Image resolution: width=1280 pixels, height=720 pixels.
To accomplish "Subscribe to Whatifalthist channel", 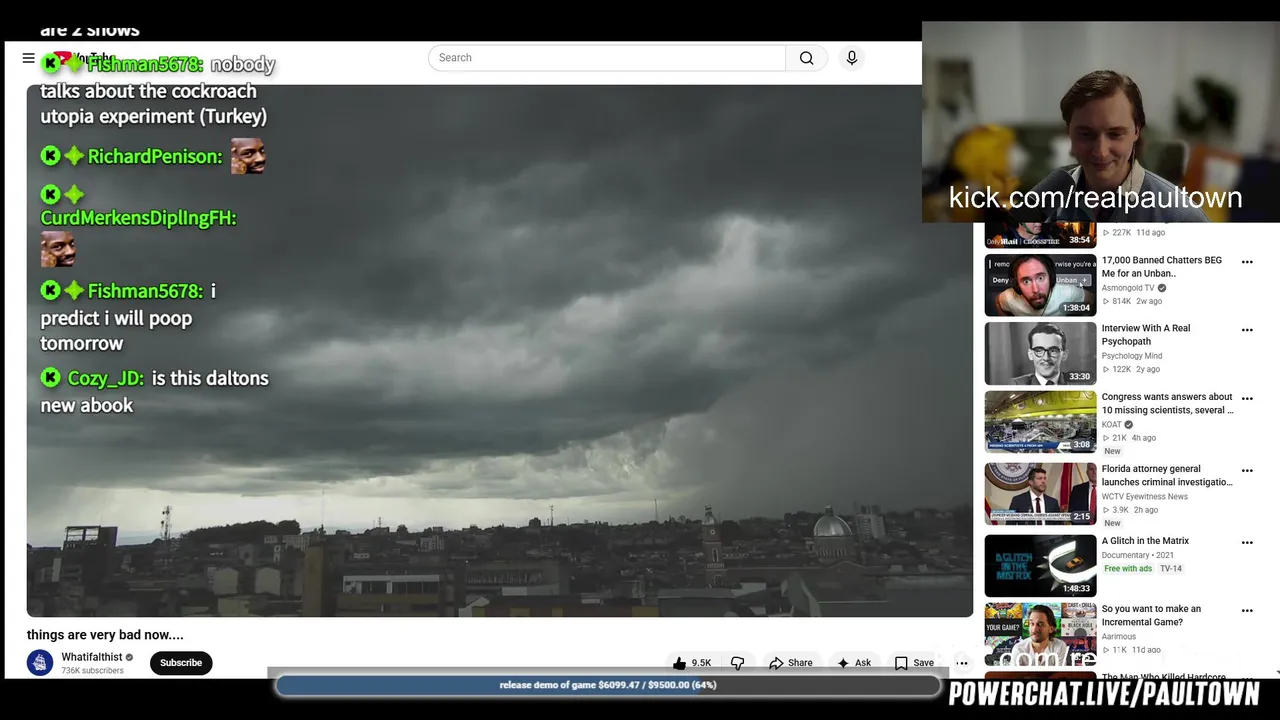I will click(181, 663).
